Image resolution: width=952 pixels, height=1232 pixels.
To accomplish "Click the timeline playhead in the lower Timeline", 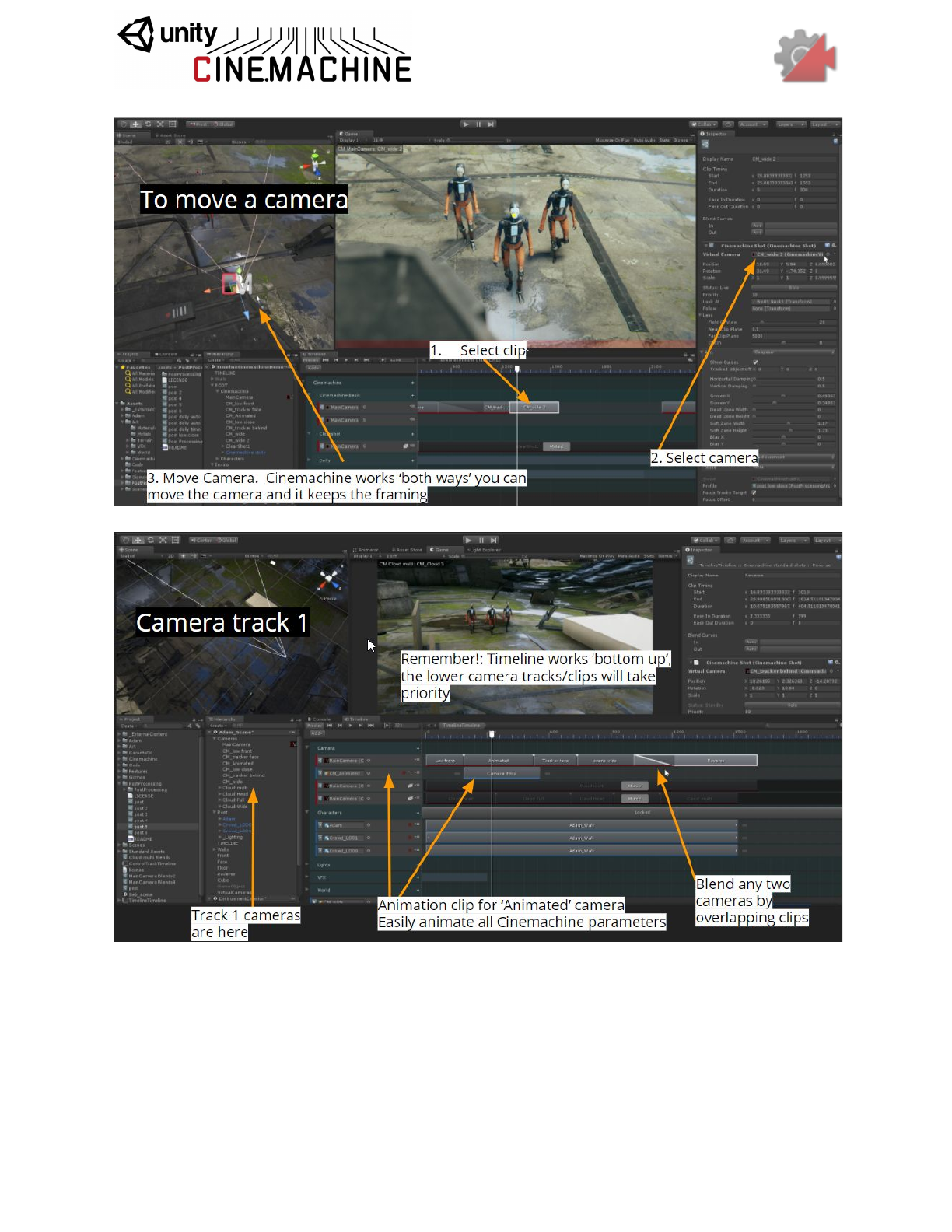I will pos(492,734).
